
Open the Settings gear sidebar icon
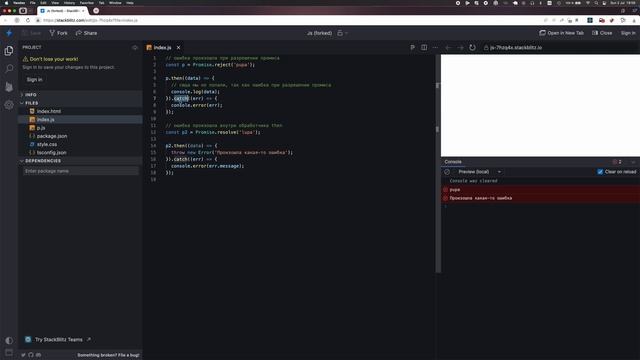pyautogui.click(x=9, y=105)
